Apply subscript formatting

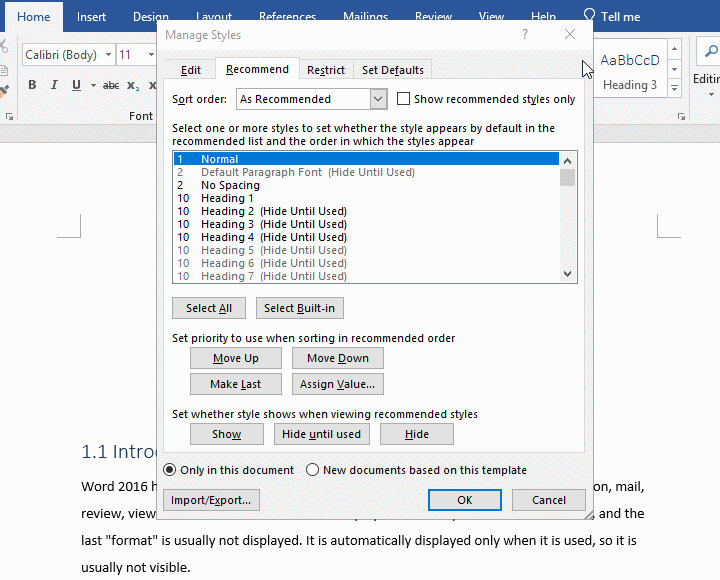click(133, 85)
